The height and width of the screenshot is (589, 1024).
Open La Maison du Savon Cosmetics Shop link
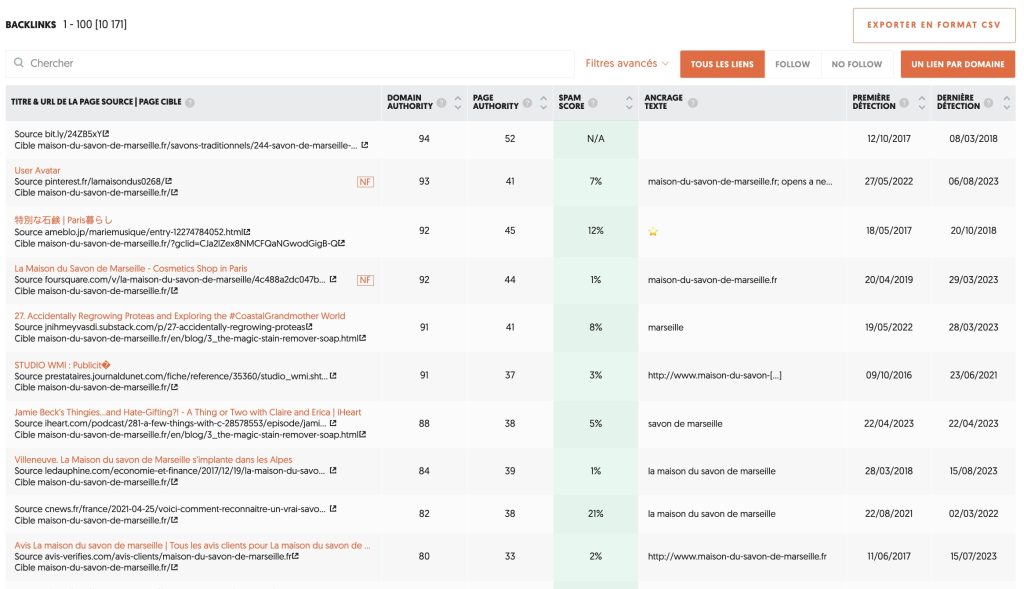coord(131,268)
